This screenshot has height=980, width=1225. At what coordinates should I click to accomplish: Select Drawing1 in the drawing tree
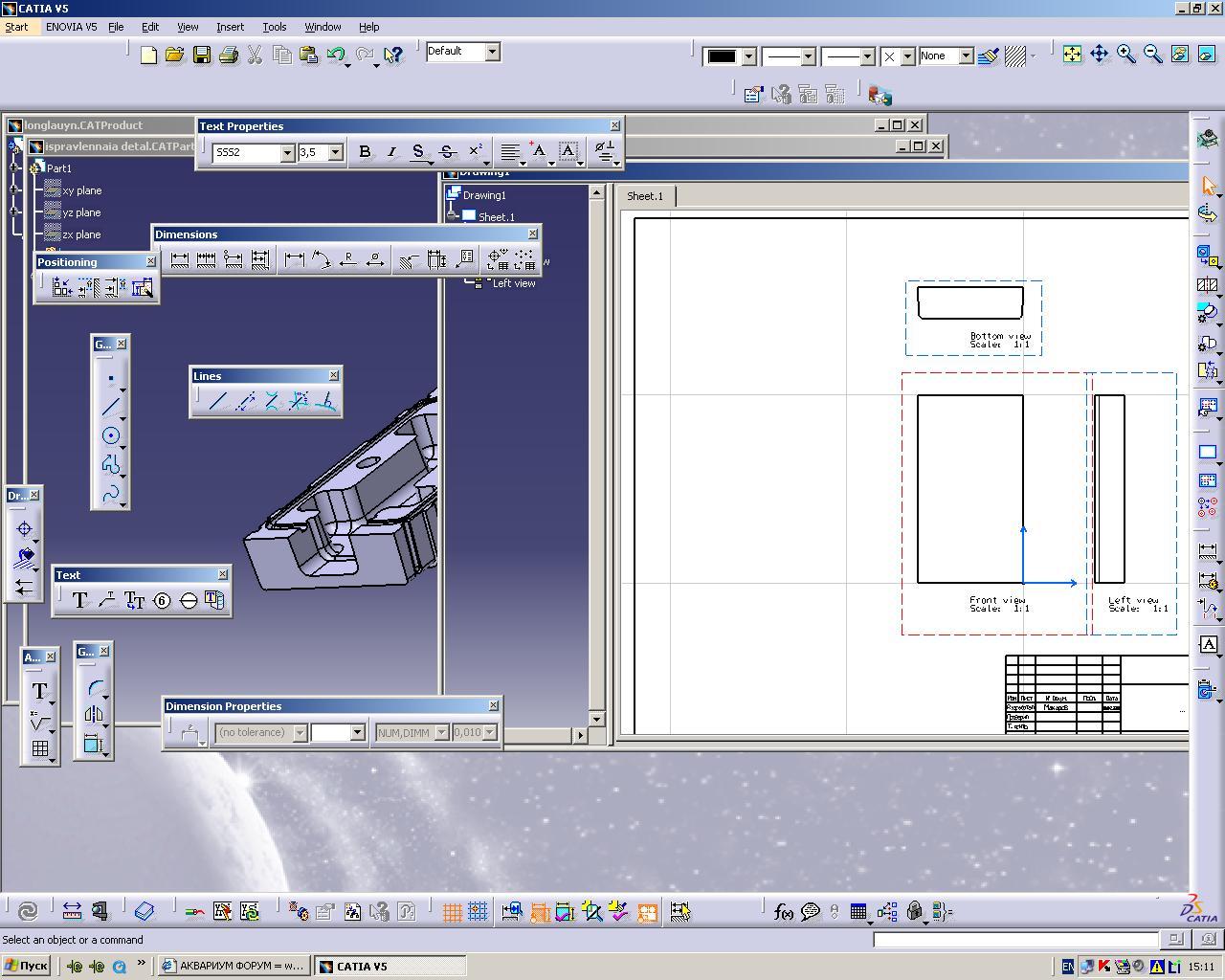[484, 195]
